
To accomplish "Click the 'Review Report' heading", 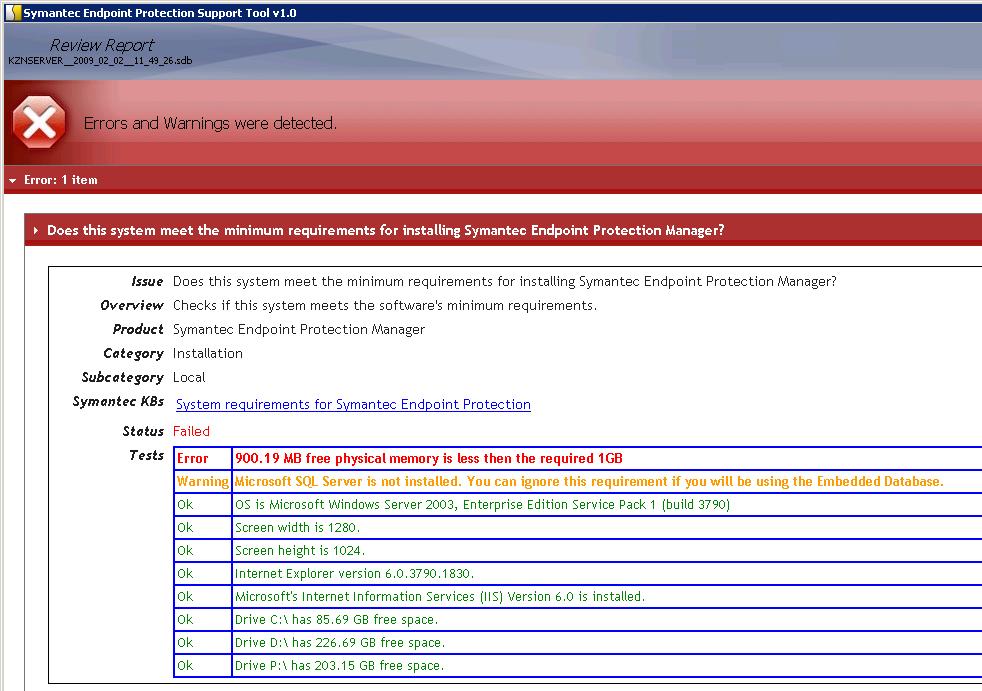I will [x=101, y=45].
